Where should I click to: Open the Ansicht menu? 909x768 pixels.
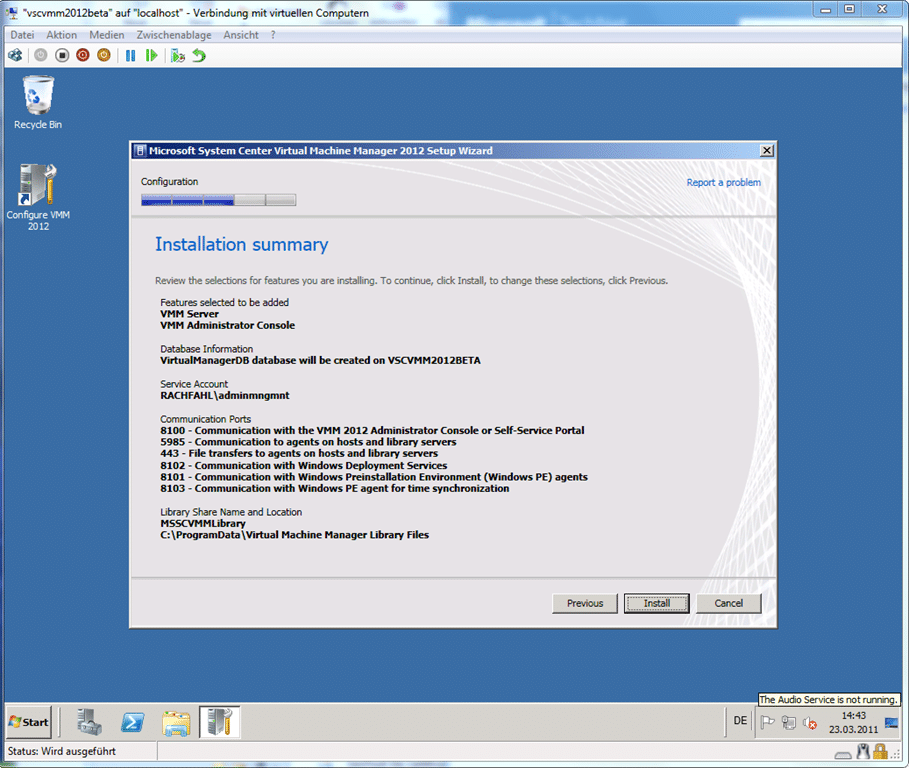[x=241, y=35]
